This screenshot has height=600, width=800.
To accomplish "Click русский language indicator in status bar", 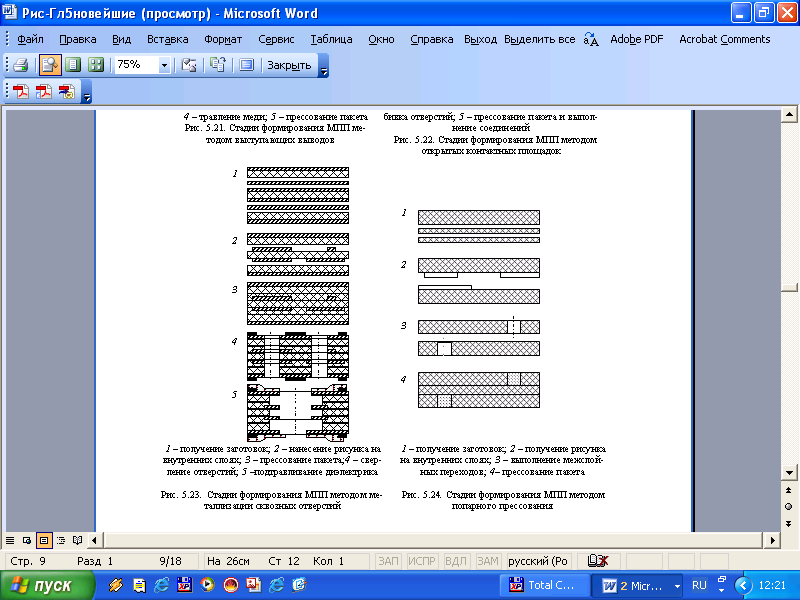I will tap(538, 561).
